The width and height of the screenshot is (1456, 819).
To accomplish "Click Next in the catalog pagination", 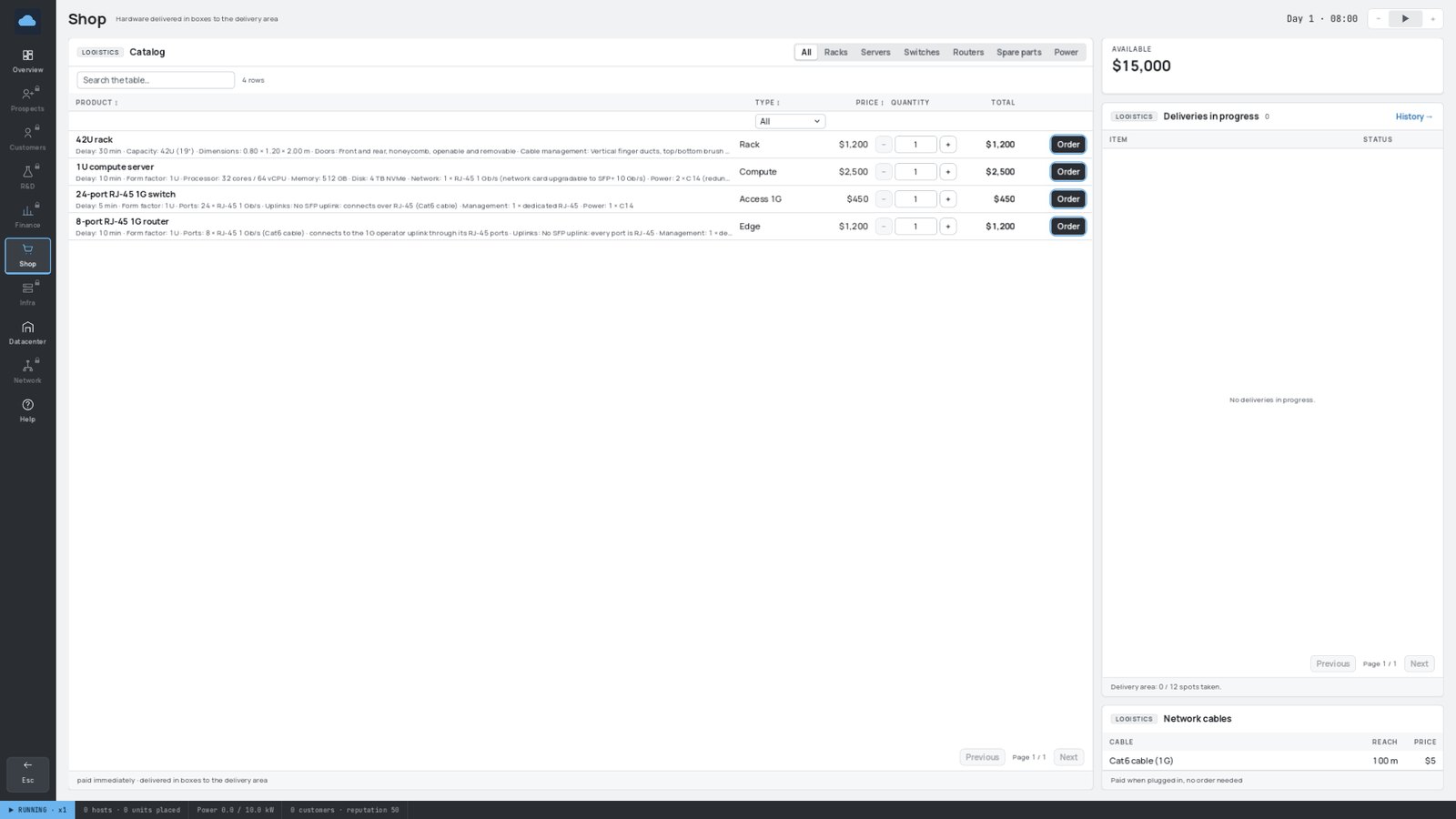I will click(1068, 757).
